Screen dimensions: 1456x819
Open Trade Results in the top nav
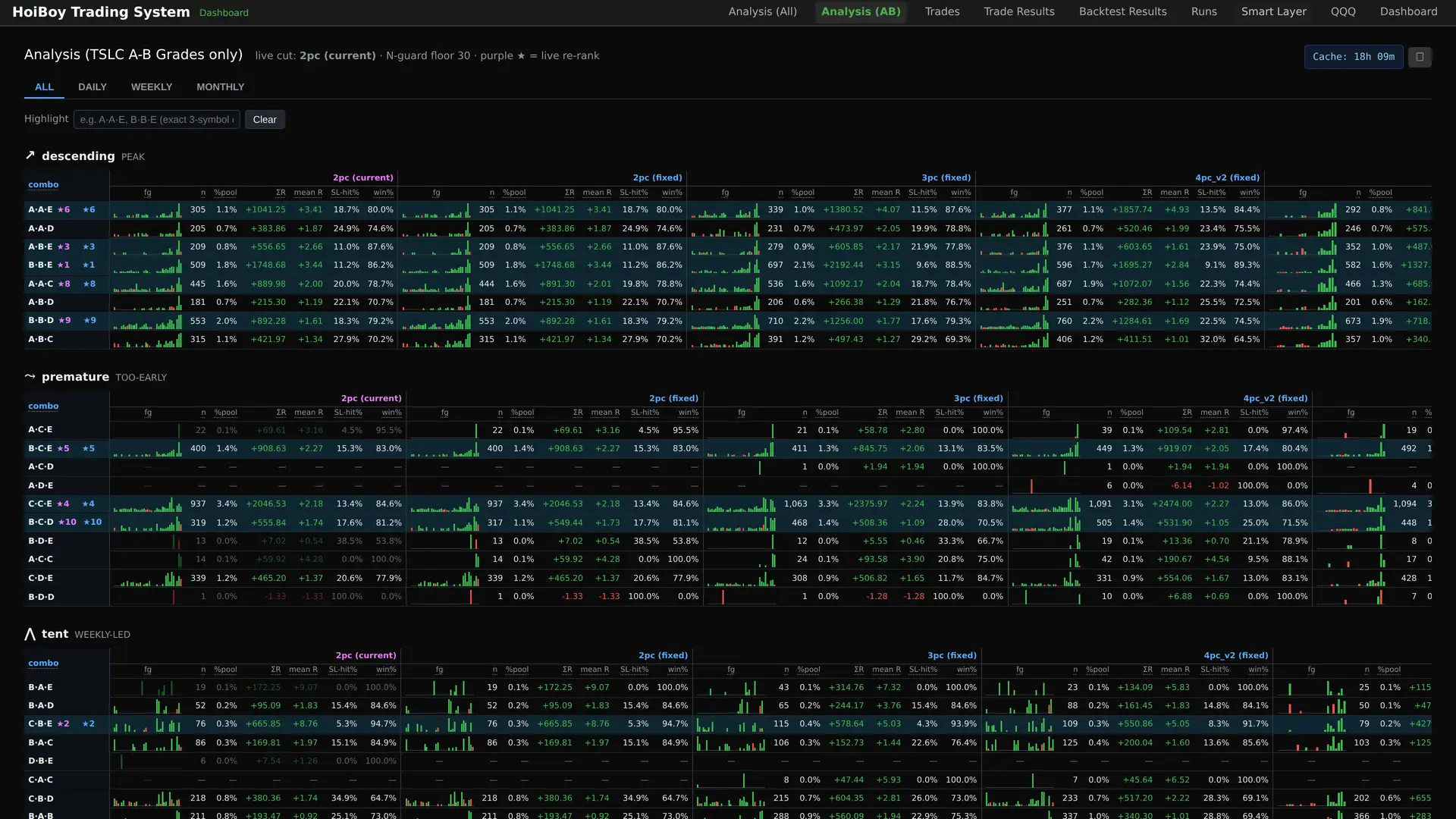[x=1018, y=11]
